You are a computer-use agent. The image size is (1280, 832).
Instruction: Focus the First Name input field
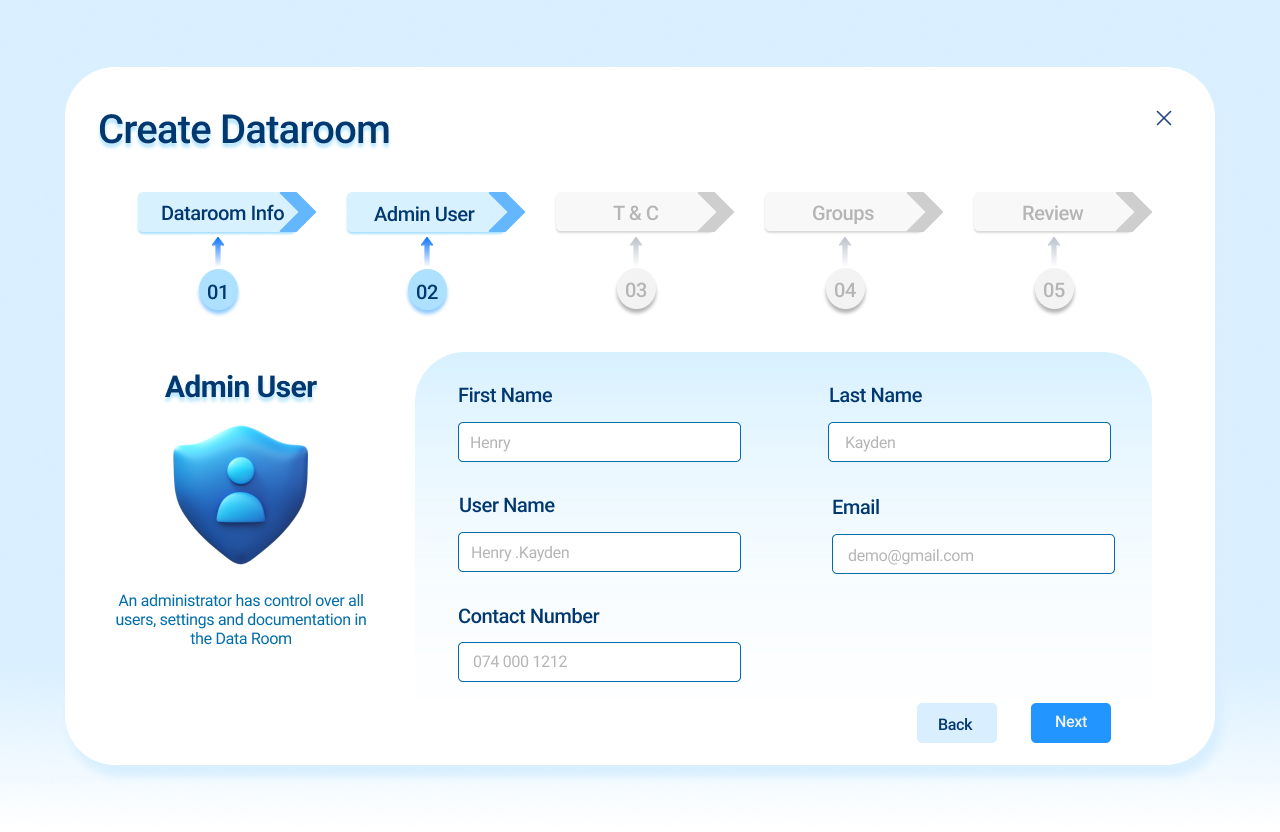[599, 442]
